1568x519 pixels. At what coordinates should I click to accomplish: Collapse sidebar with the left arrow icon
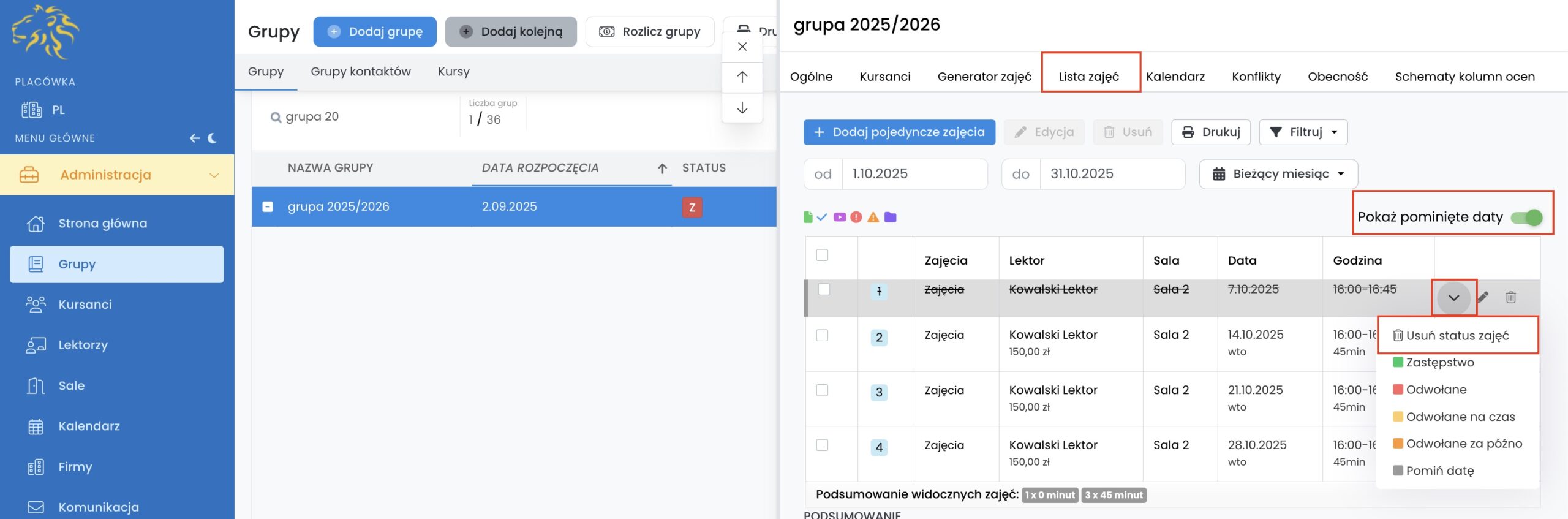(x=195, y=138)
